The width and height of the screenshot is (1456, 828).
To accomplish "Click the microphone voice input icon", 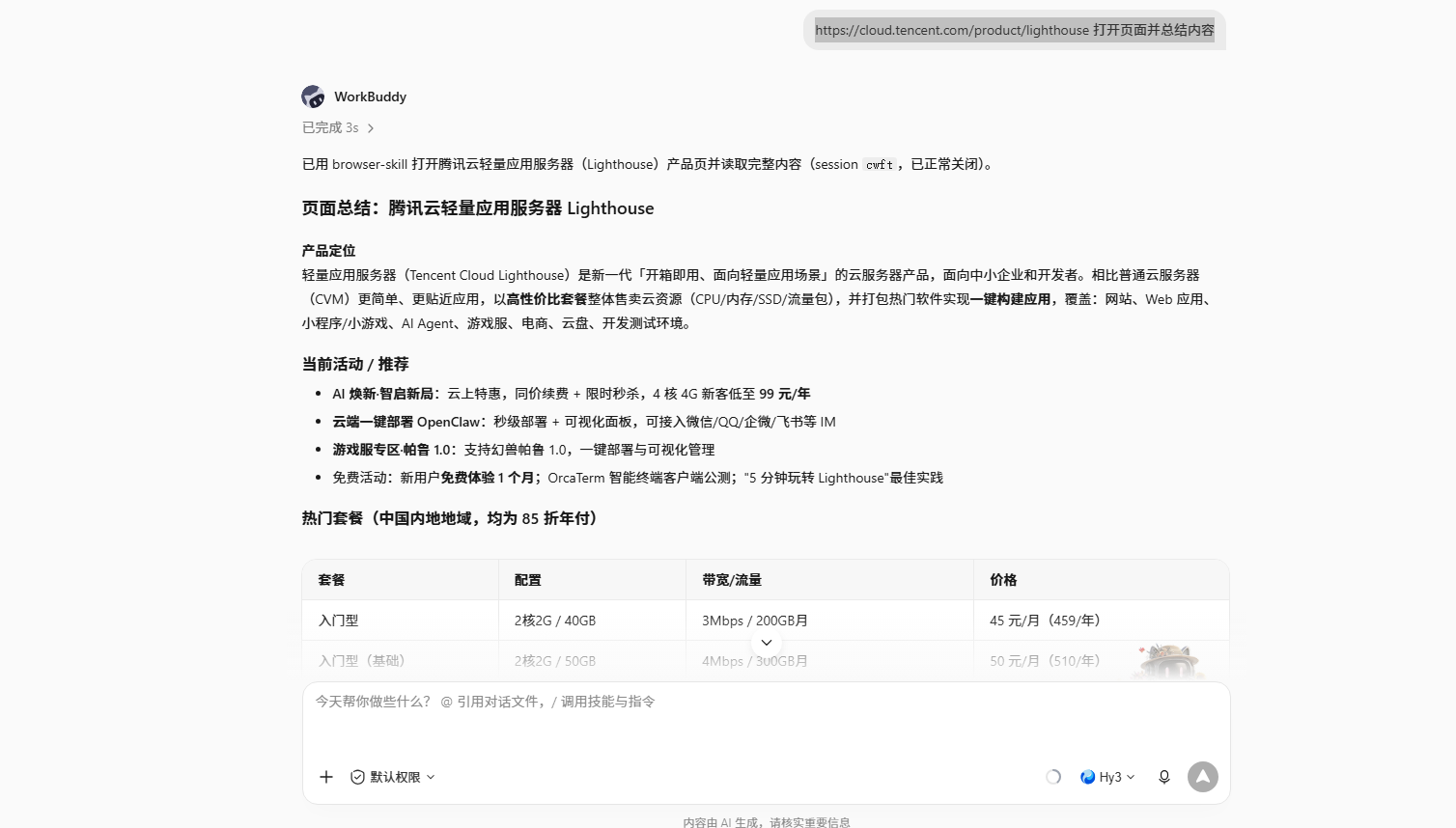I will pyautogui.click(x=1164, y=777).
